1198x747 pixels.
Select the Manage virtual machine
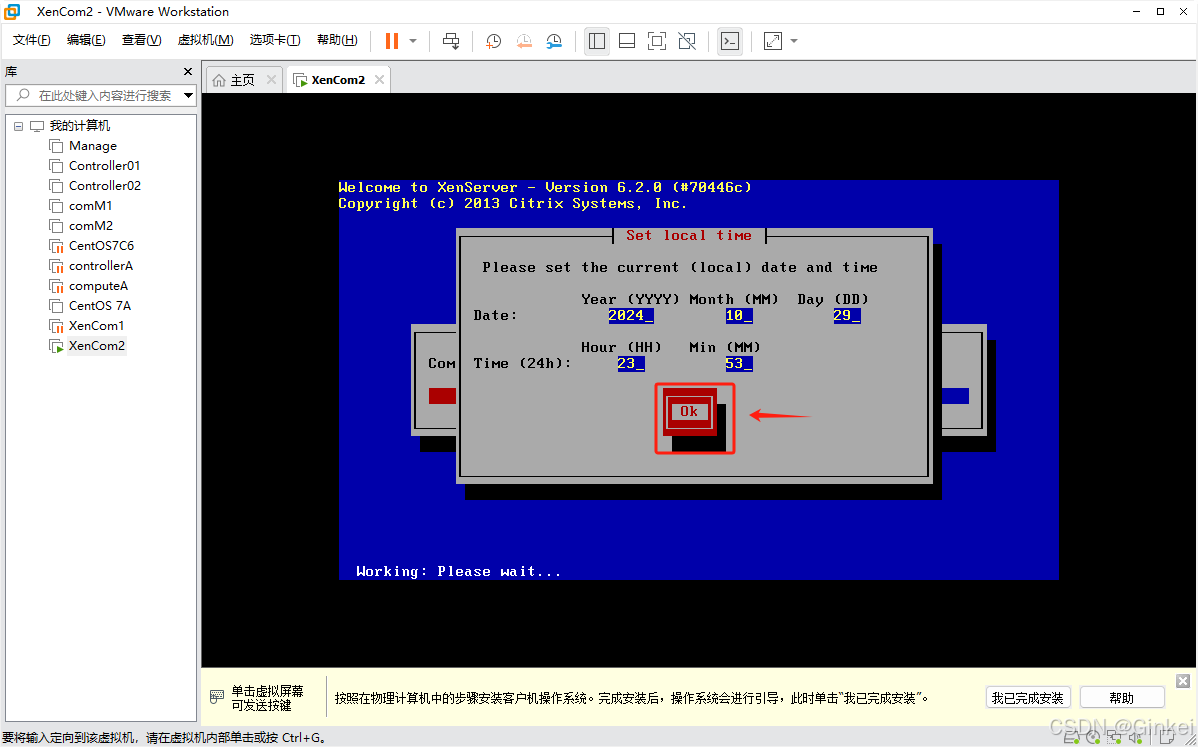[x=92, y=146]
